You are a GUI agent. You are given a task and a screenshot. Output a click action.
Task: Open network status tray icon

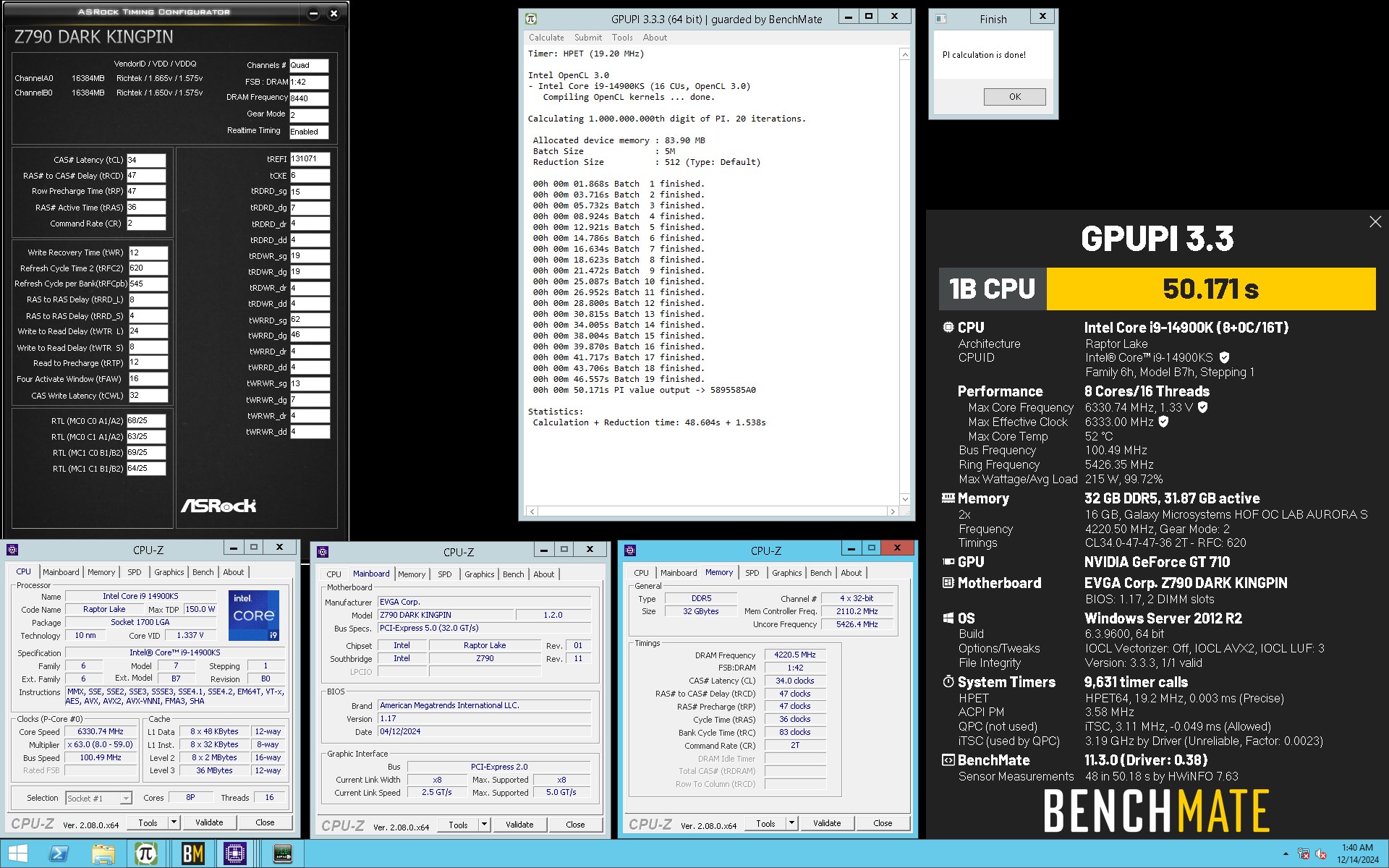point(1304,854)
